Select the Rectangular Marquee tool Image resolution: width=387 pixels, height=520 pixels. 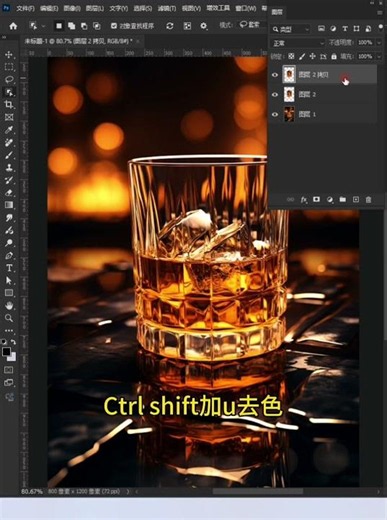pos(9,67)
